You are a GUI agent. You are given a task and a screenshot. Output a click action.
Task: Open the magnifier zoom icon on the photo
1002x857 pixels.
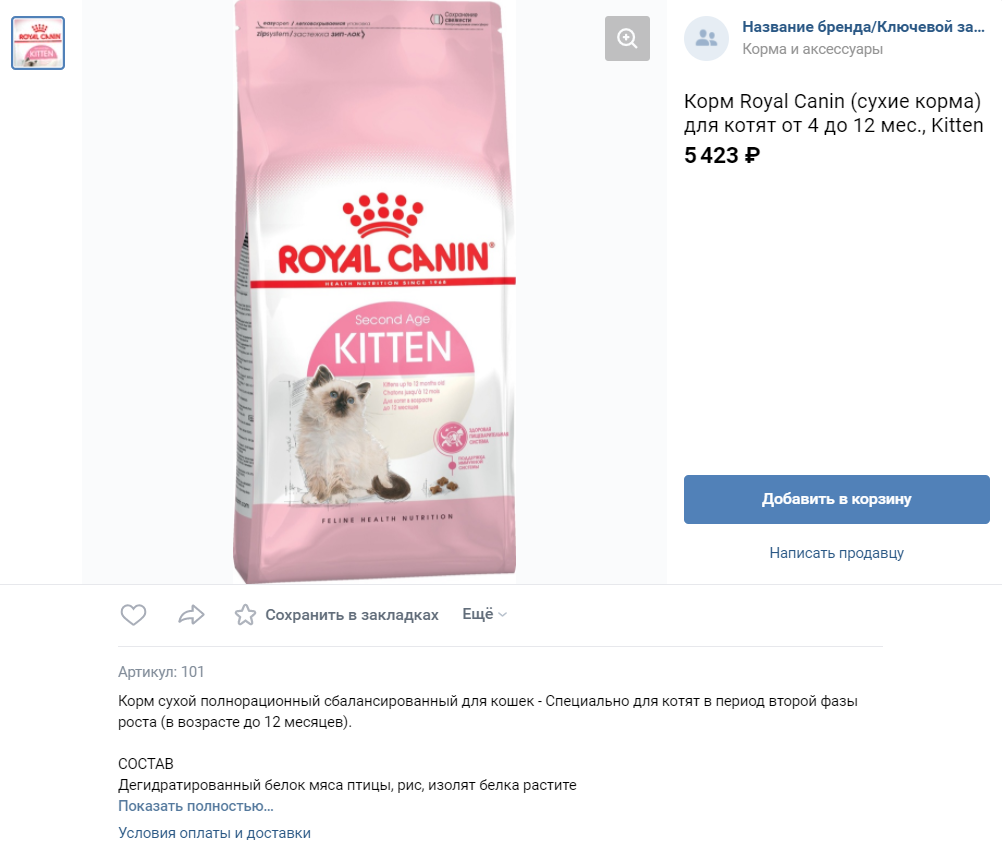(627, 39)
